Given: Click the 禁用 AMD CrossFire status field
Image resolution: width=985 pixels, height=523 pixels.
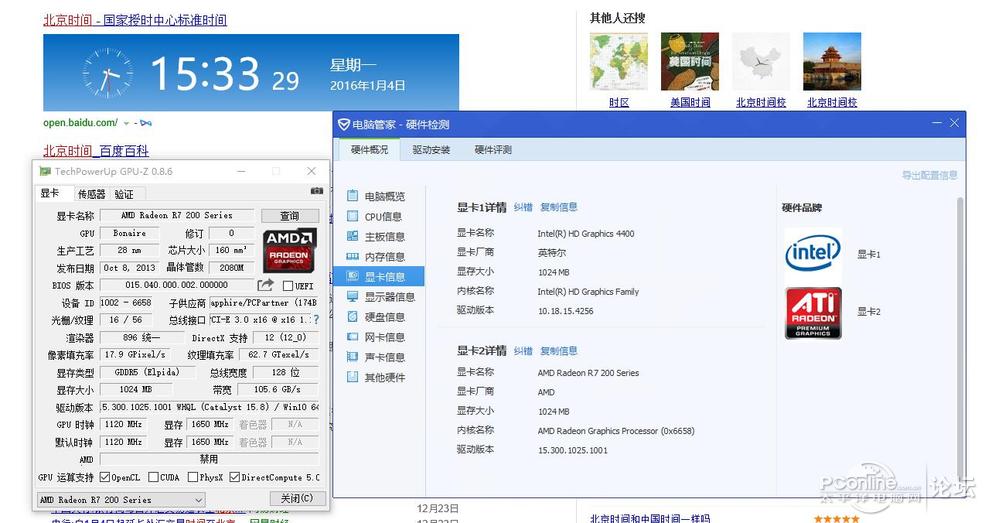Looking at the screenshot, I should point(209,460).
